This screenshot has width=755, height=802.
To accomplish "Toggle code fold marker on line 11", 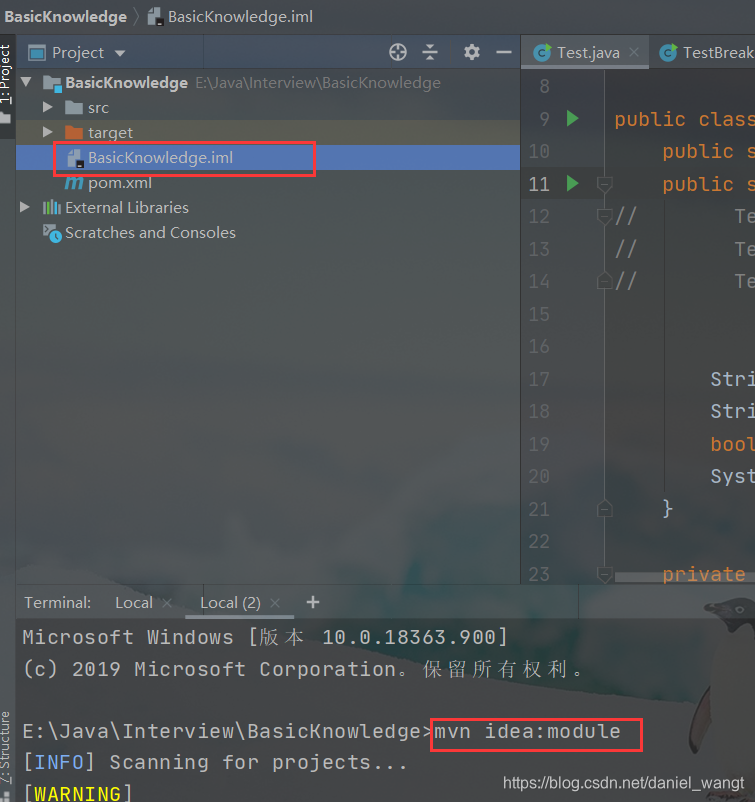I will pos(605,184).
